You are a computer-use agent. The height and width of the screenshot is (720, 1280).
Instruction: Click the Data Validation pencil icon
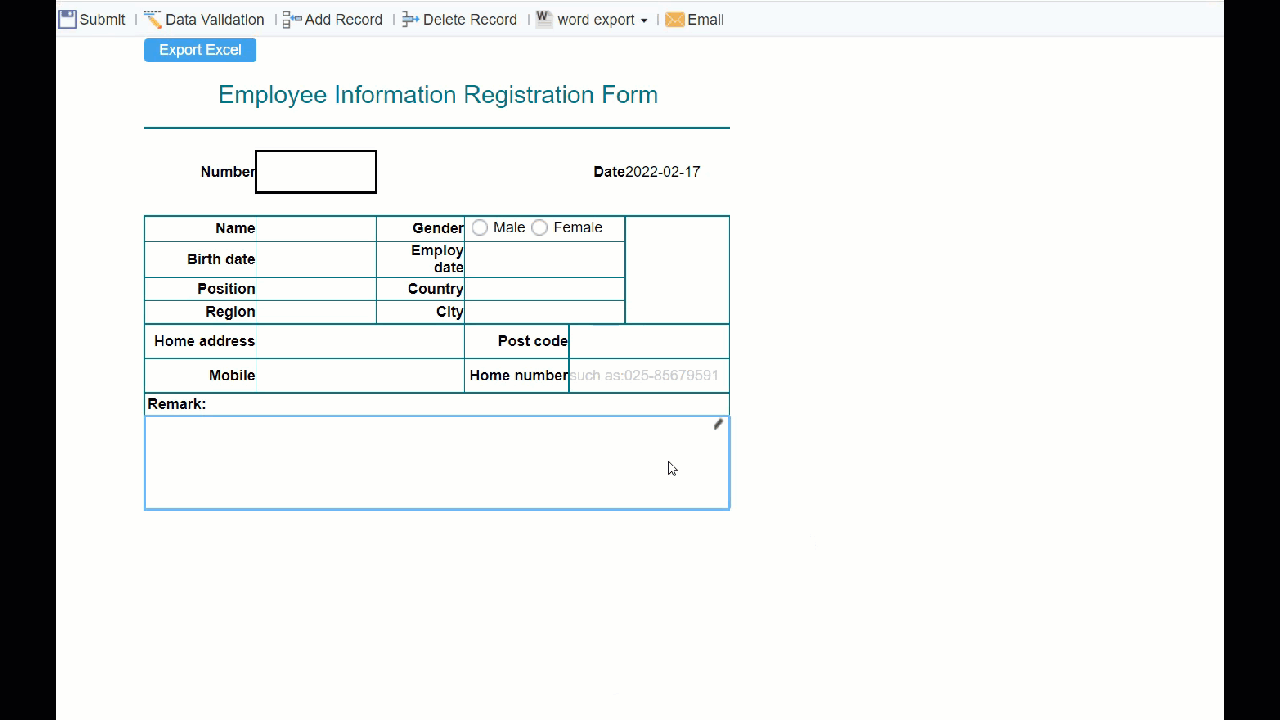point(152,18)
